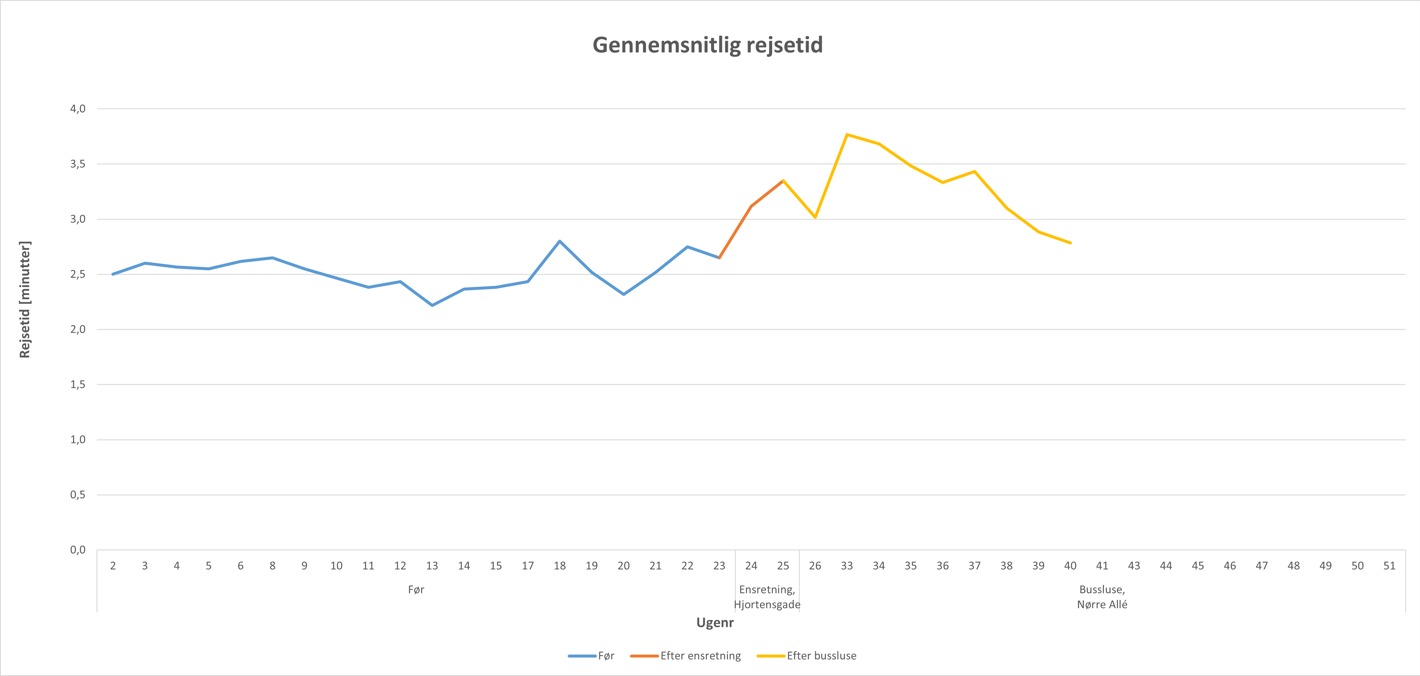Viewport: 1420px width, 676px height.
Task: Click the yellow line swatch in the legend
Action: pyautogui.click(x=770, y=656)
